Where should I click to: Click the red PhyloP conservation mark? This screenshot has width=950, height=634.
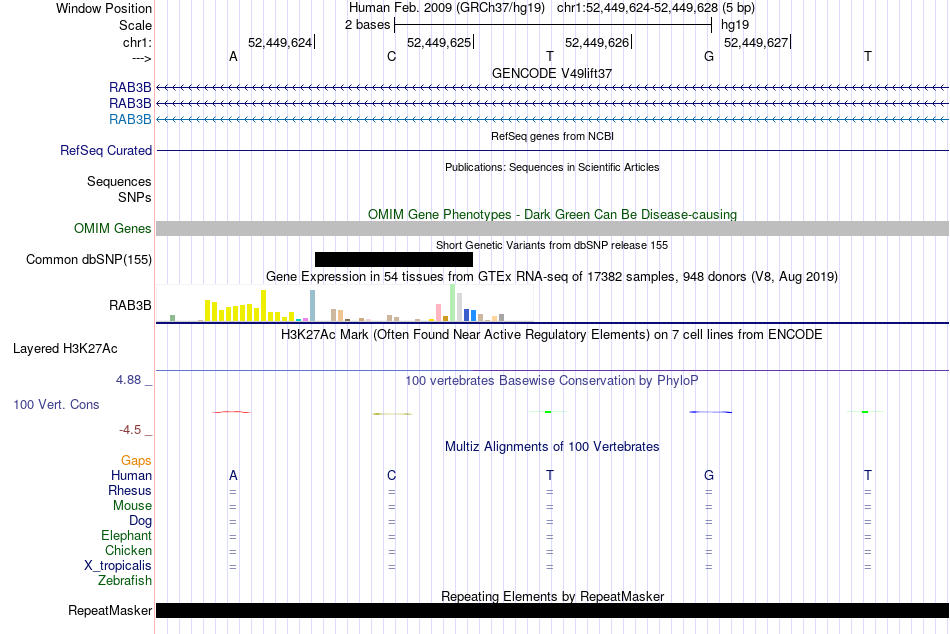pos(231,412)
